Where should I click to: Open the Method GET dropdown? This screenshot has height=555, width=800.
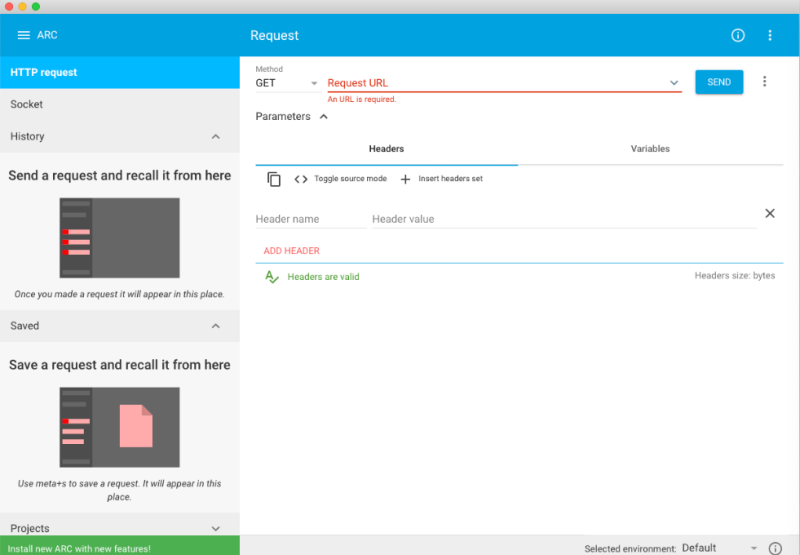[286, 83]
